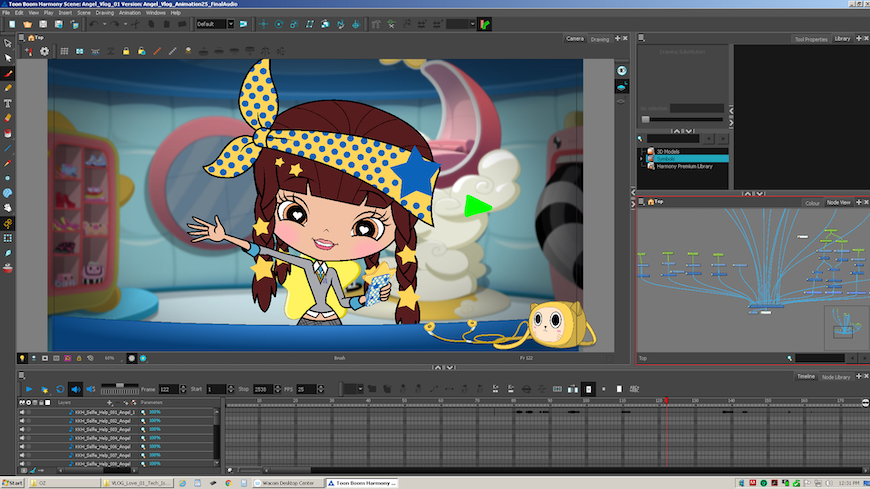Screen dimensions: 870x489
Task: Click the Rotate animation tool icon
Action: pyautogui.click(x=279, y=24)
